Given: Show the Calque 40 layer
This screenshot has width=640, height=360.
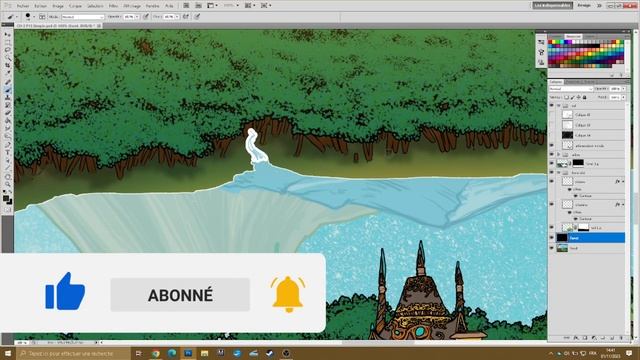Looking at the screenshot, I should [x=552, y=115].
